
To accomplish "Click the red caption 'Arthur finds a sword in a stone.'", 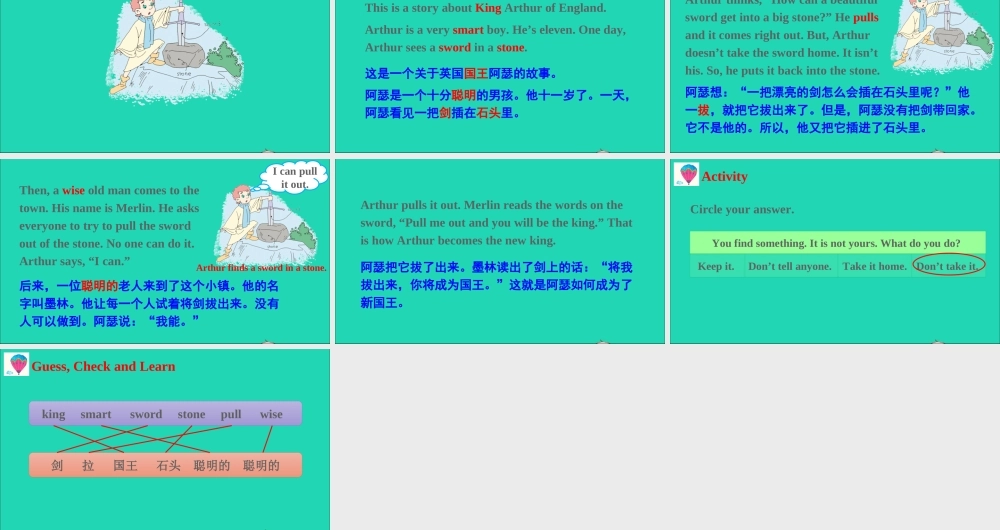I will [x=261, y=268].
